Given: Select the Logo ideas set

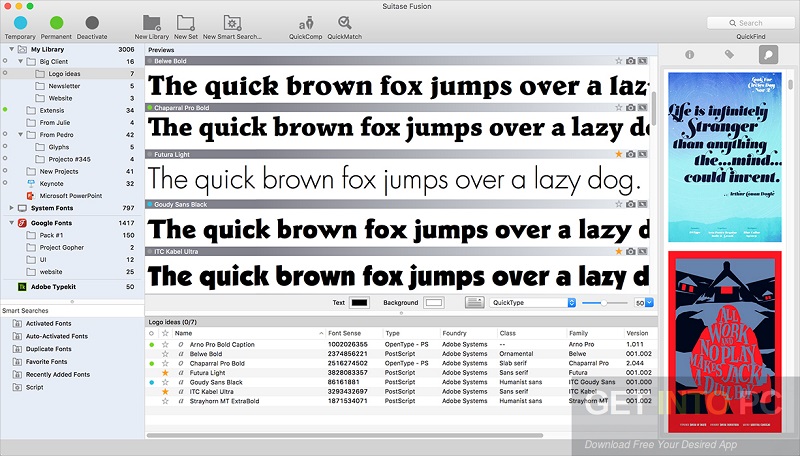Looking at the screenshot, I should pos(72,74).
